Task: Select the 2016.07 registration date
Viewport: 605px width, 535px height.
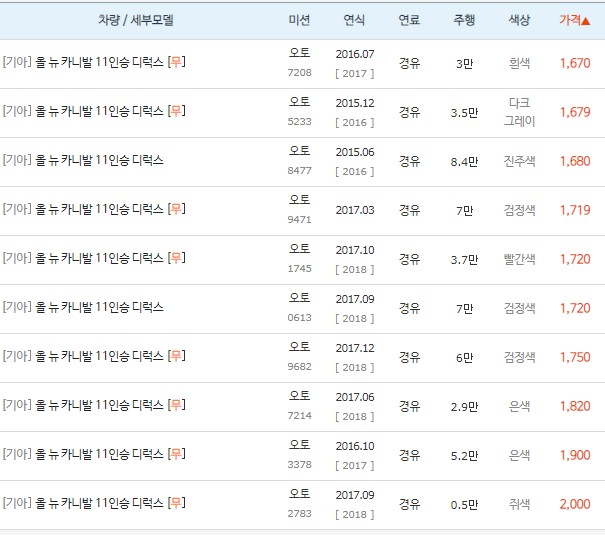Action: (355, 54)
